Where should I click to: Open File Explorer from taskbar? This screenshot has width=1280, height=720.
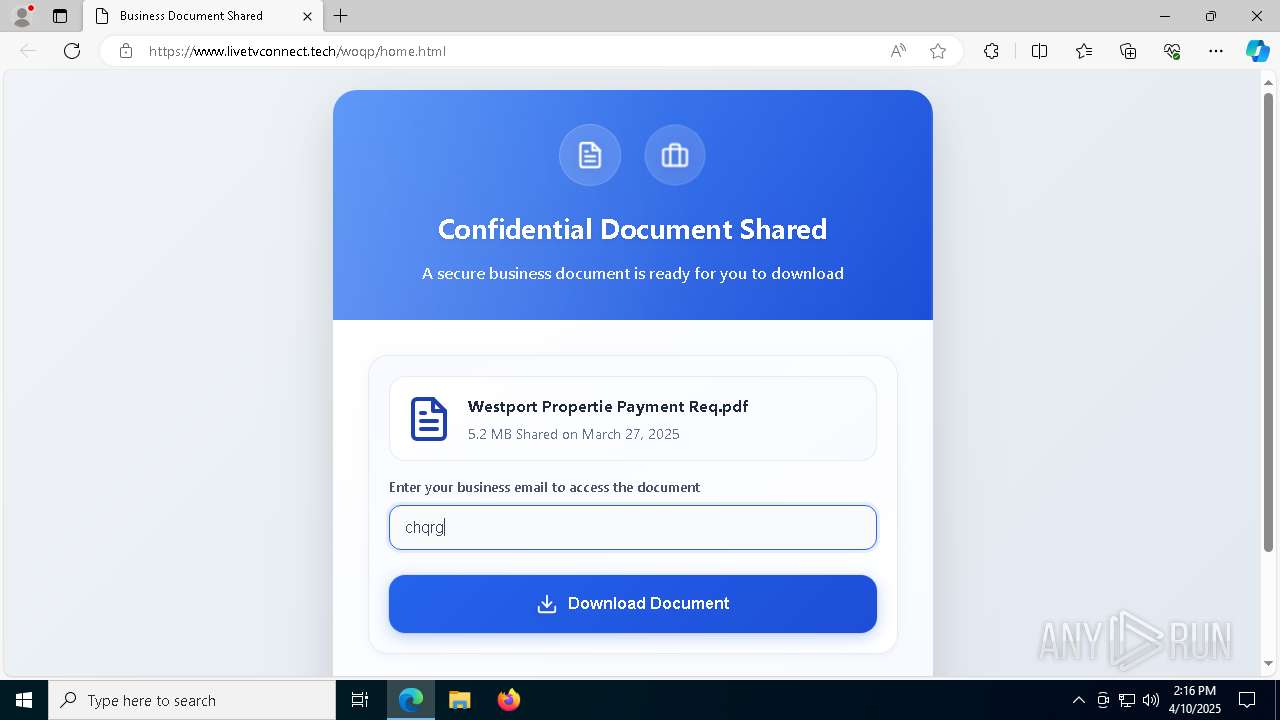coord(459,700)
